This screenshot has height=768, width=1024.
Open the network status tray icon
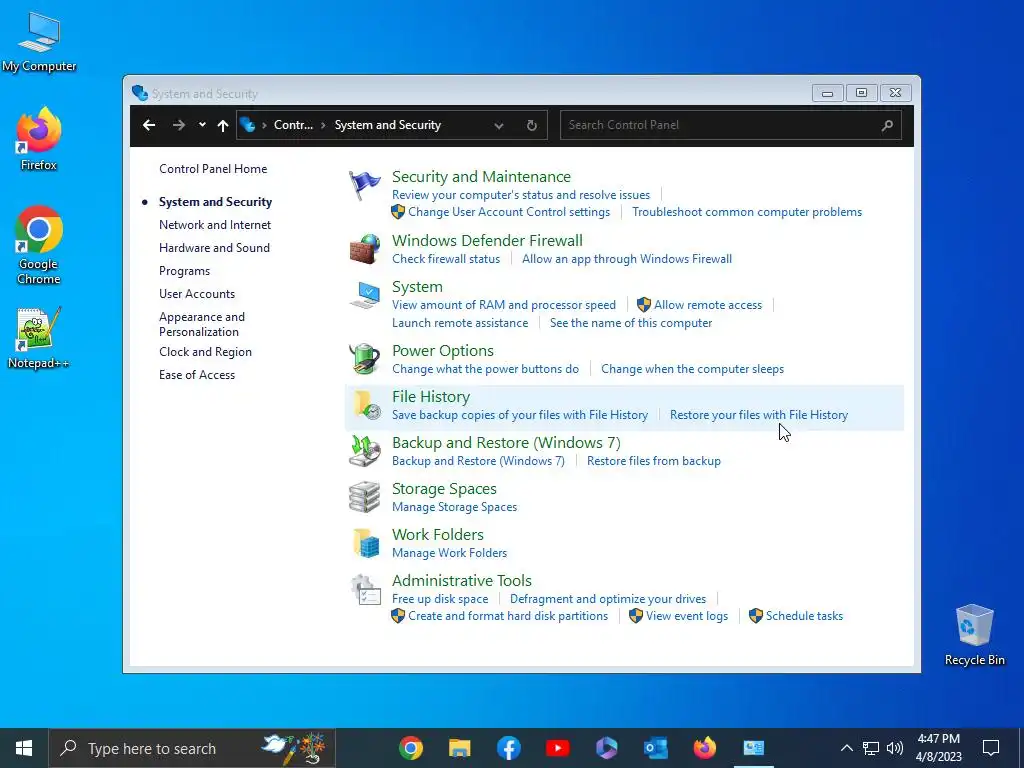pyautogui.click(x=871, y=748)
